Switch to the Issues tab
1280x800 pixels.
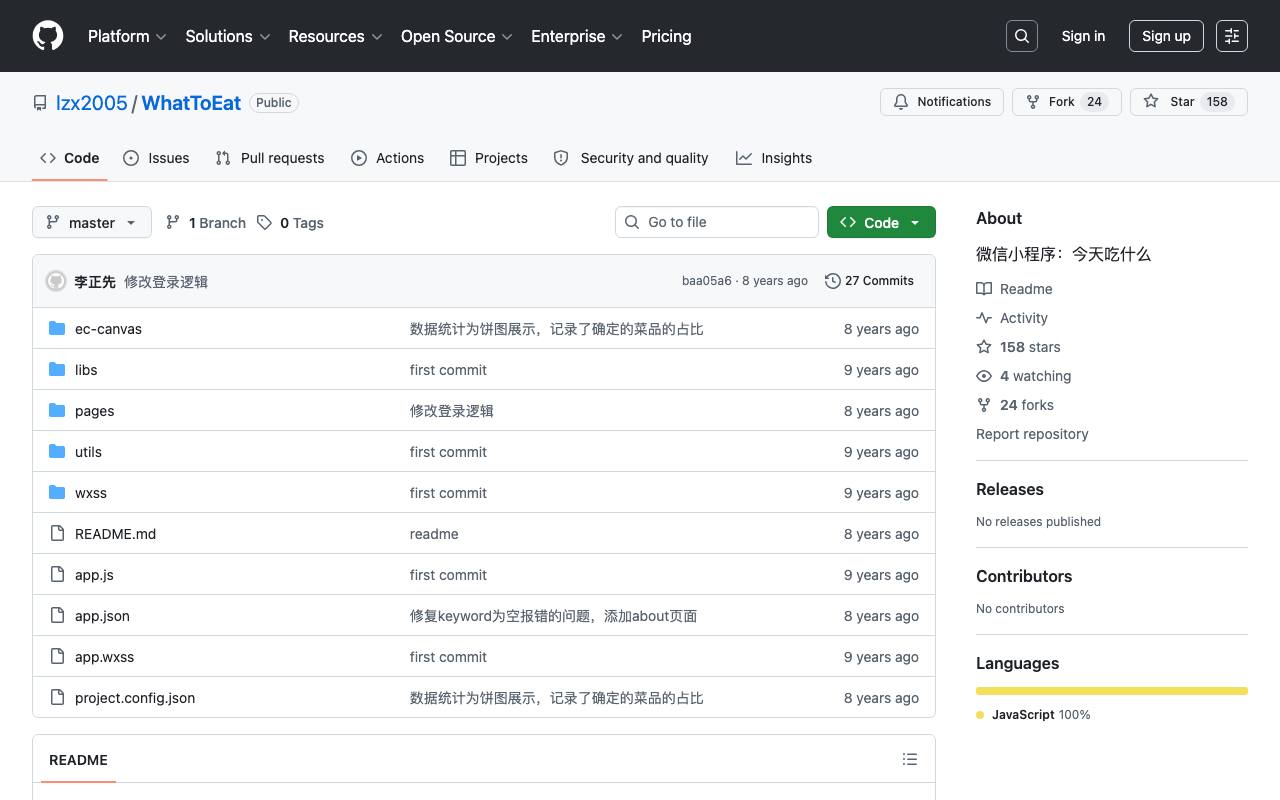(156, 158)
